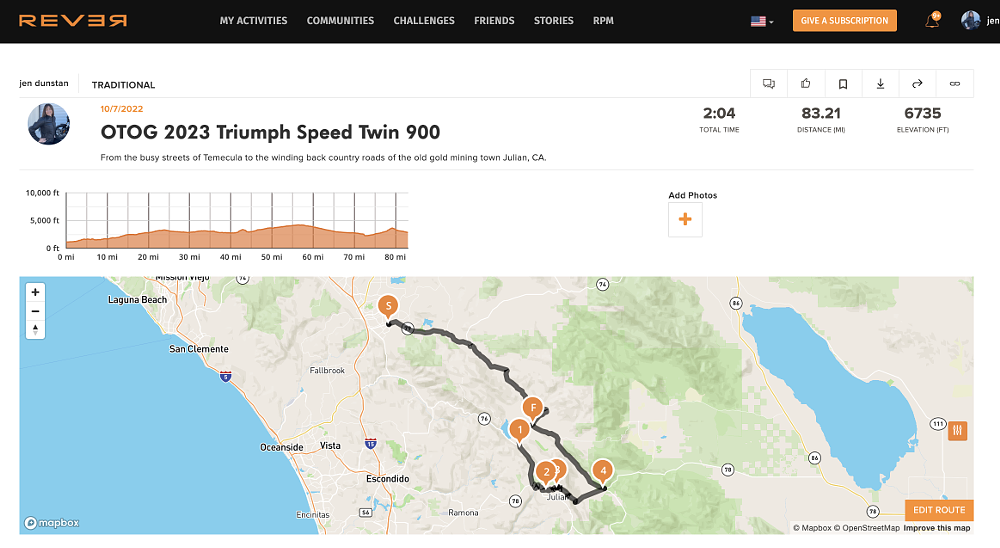Screen dimensions: 1000x548
Task: Open My Activities menu
Action: (x=253, y=20)
